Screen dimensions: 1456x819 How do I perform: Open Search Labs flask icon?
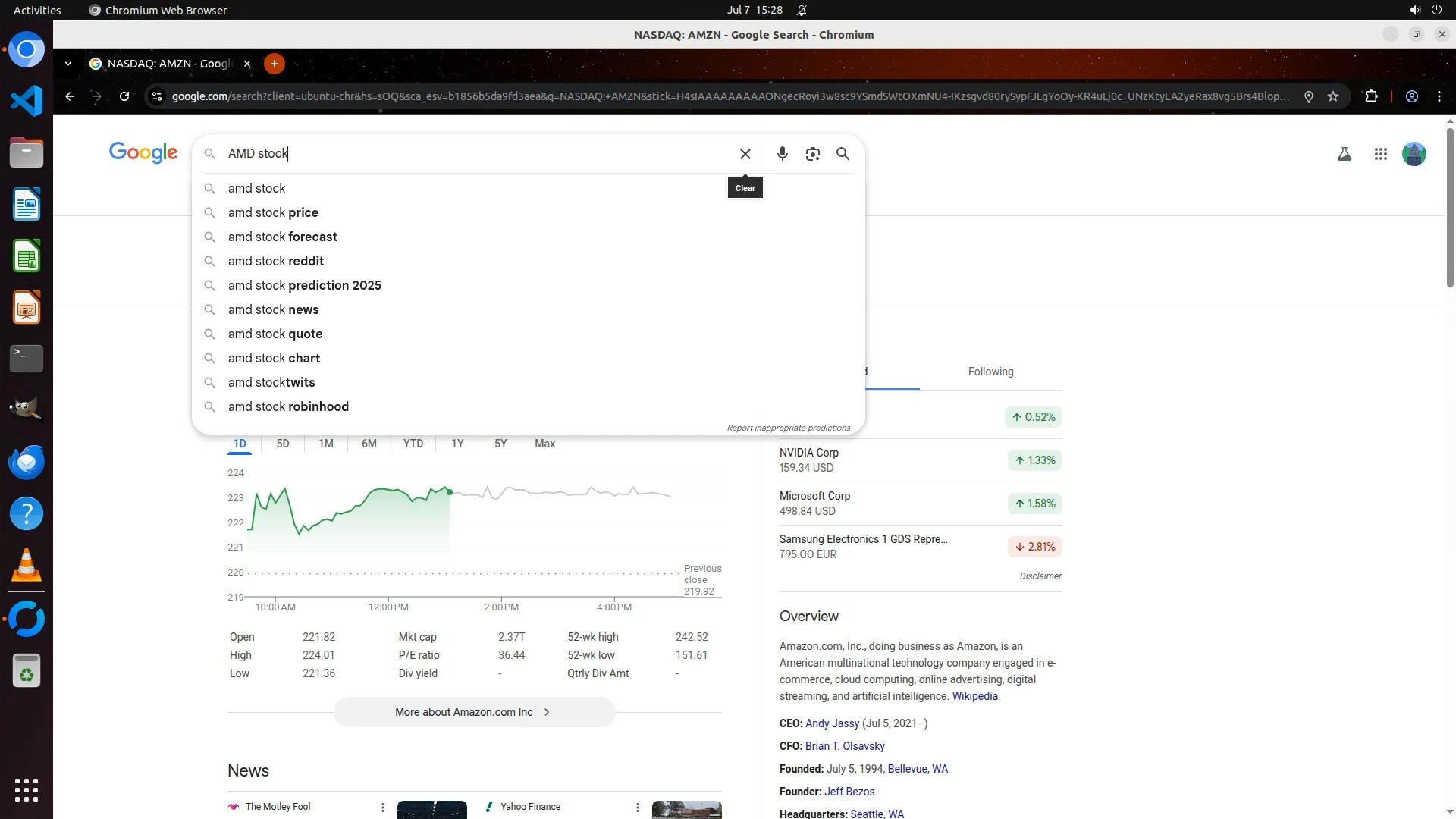coord(1344,154)
